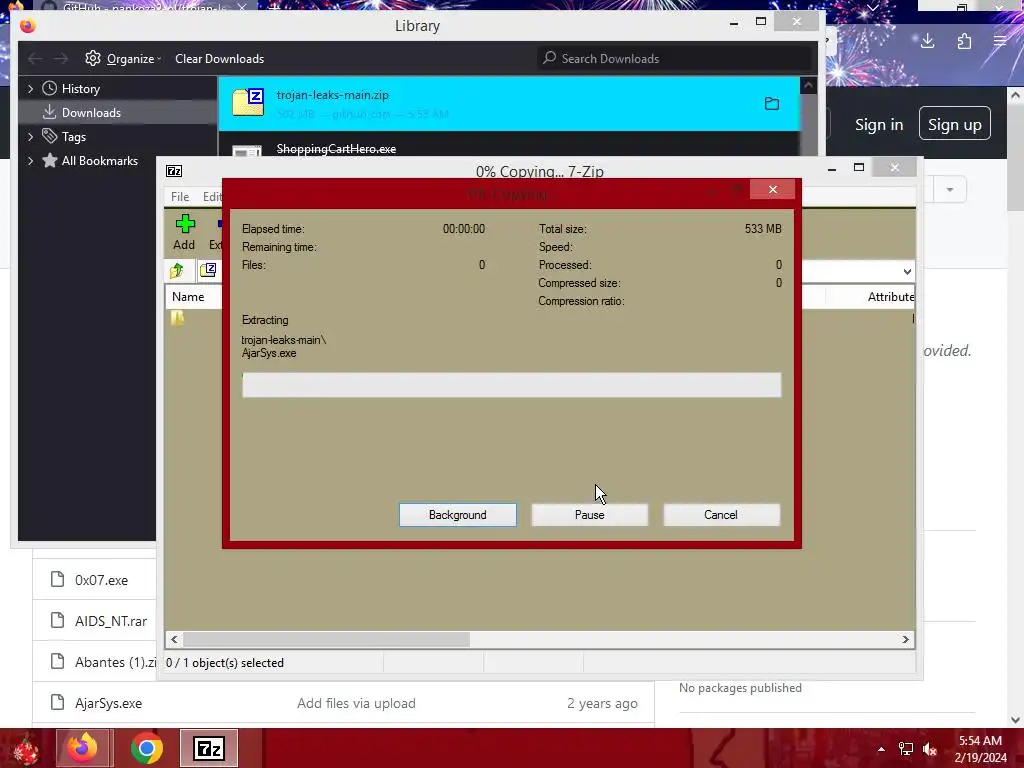Image resolution: width=1024 pixels, height=768 pixels.
Task: Click the GitHub page dropdown caret button
Action: [950, 189]
